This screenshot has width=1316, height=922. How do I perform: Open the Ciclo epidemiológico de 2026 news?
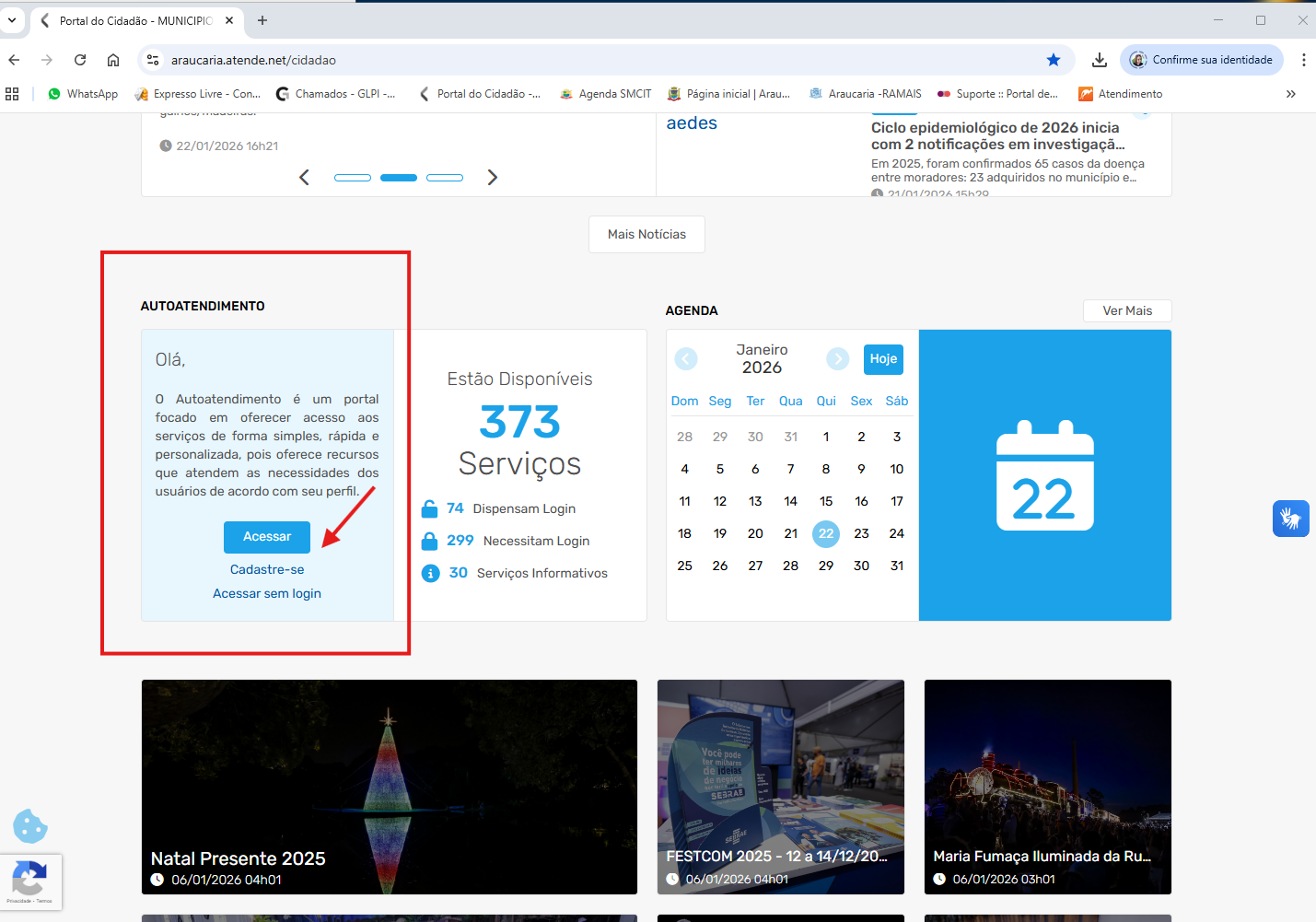(x=998, y=135)
